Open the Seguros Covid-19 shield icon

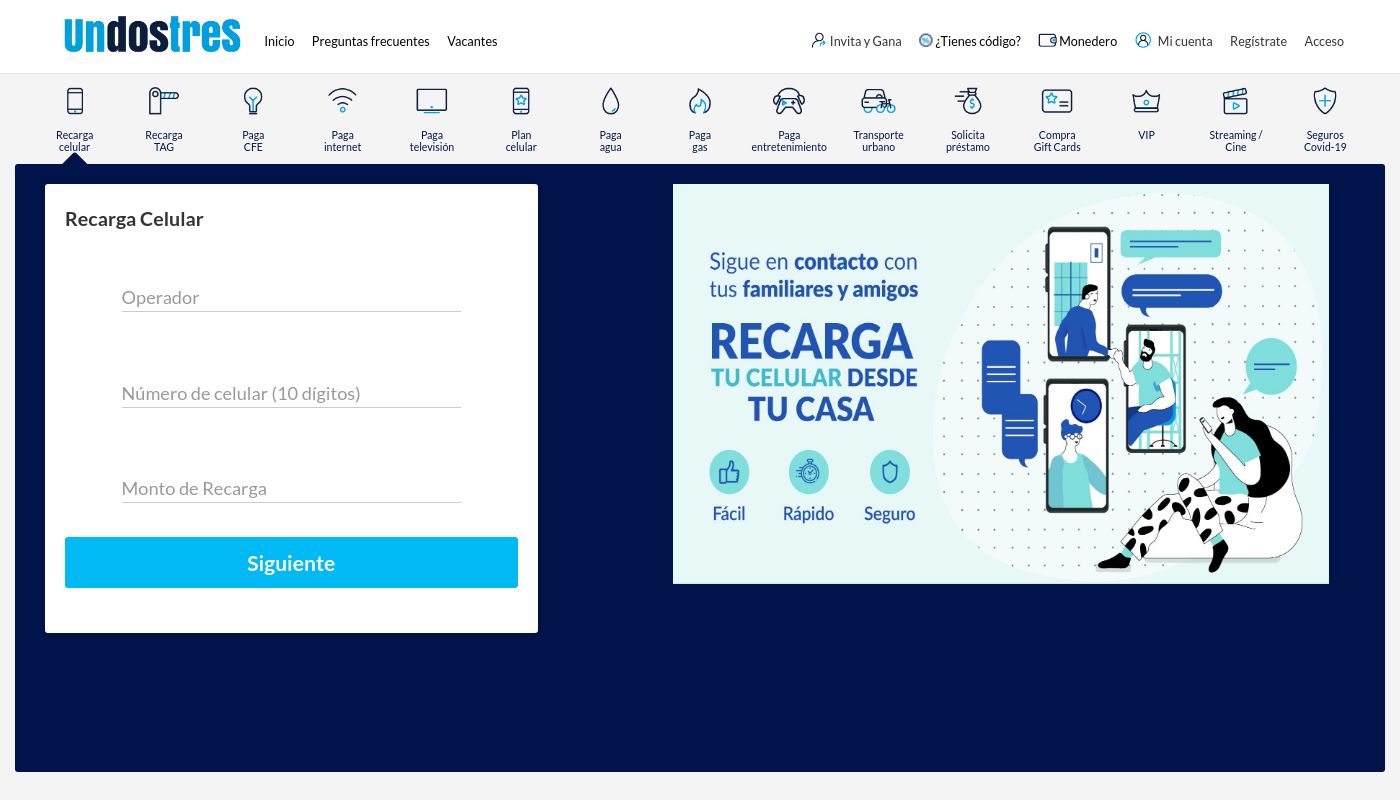click(1324, 102)
